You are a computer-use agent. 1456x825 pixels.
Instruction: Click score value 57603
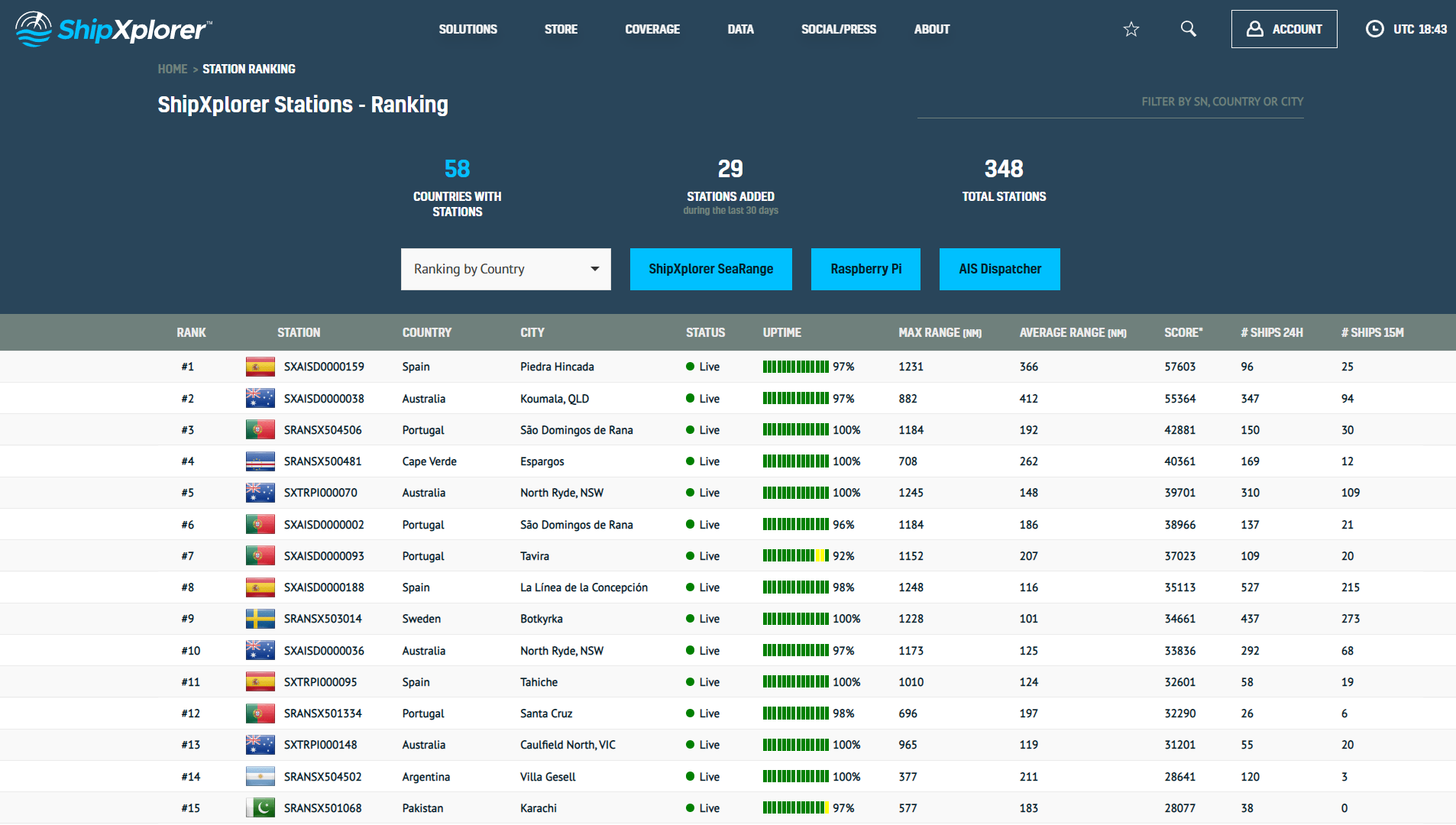pos(1180,367)
